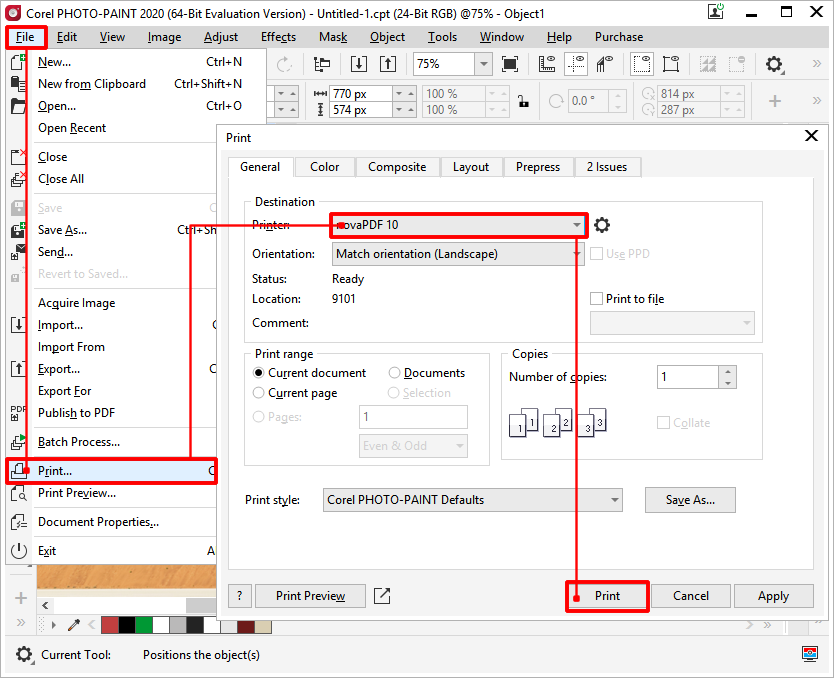834x678 pixels.
Task: Switch to the Layout tab
Action: coord(471,167)
